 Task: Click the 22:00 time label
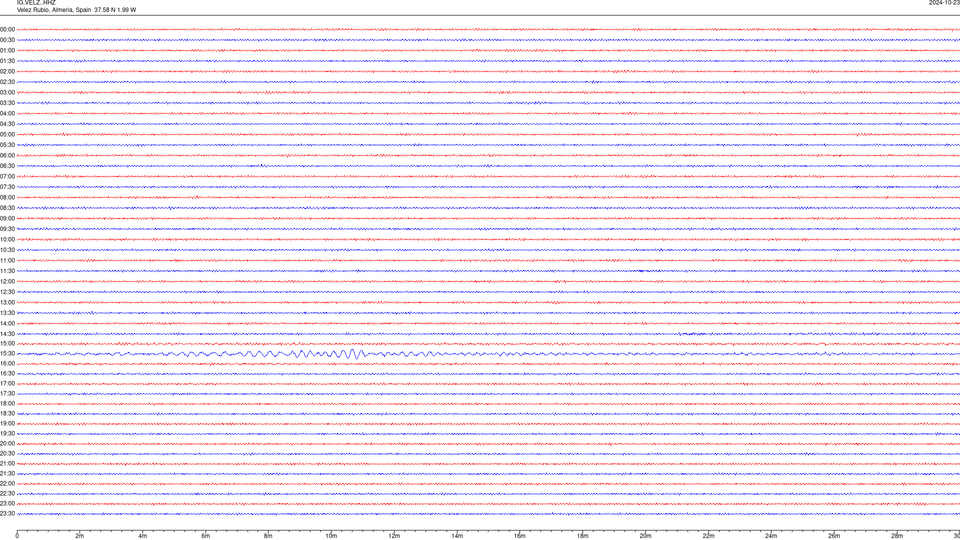pos(7,484)
